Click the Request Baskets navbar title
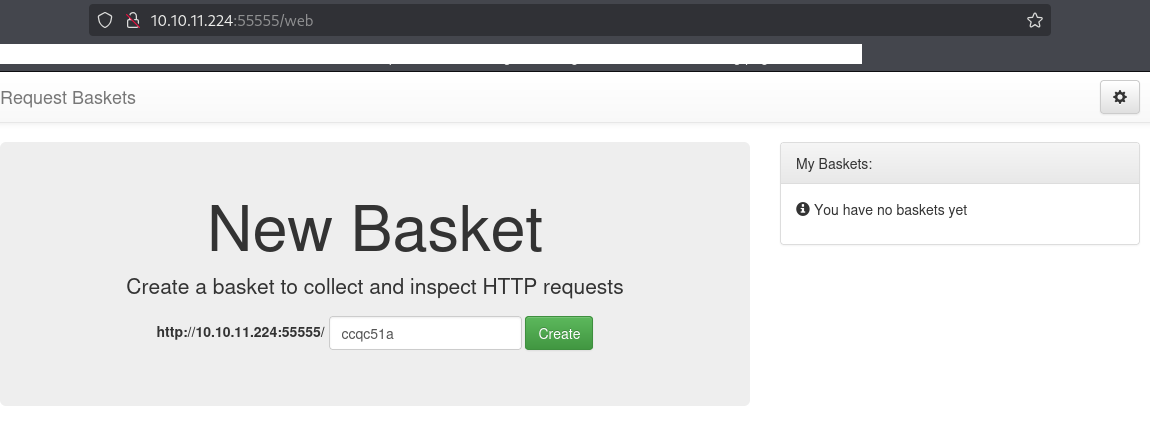Screen dimensions: 1150x441 click(68, 98)
